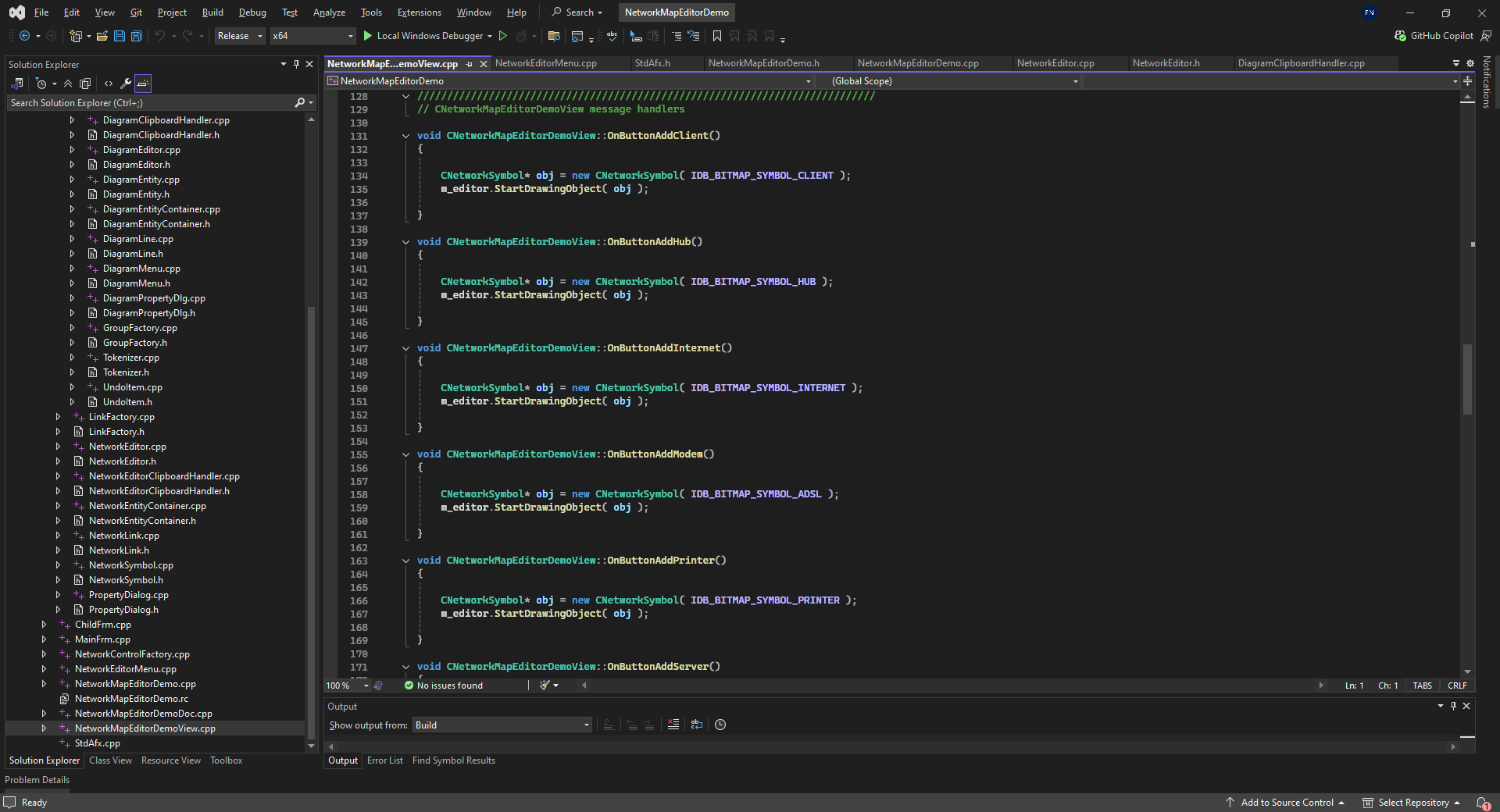The width and height of the screenshot is (1500, 812).
Task: Expand DiagramEditor.cpp tree node
Action: [72, 150]
